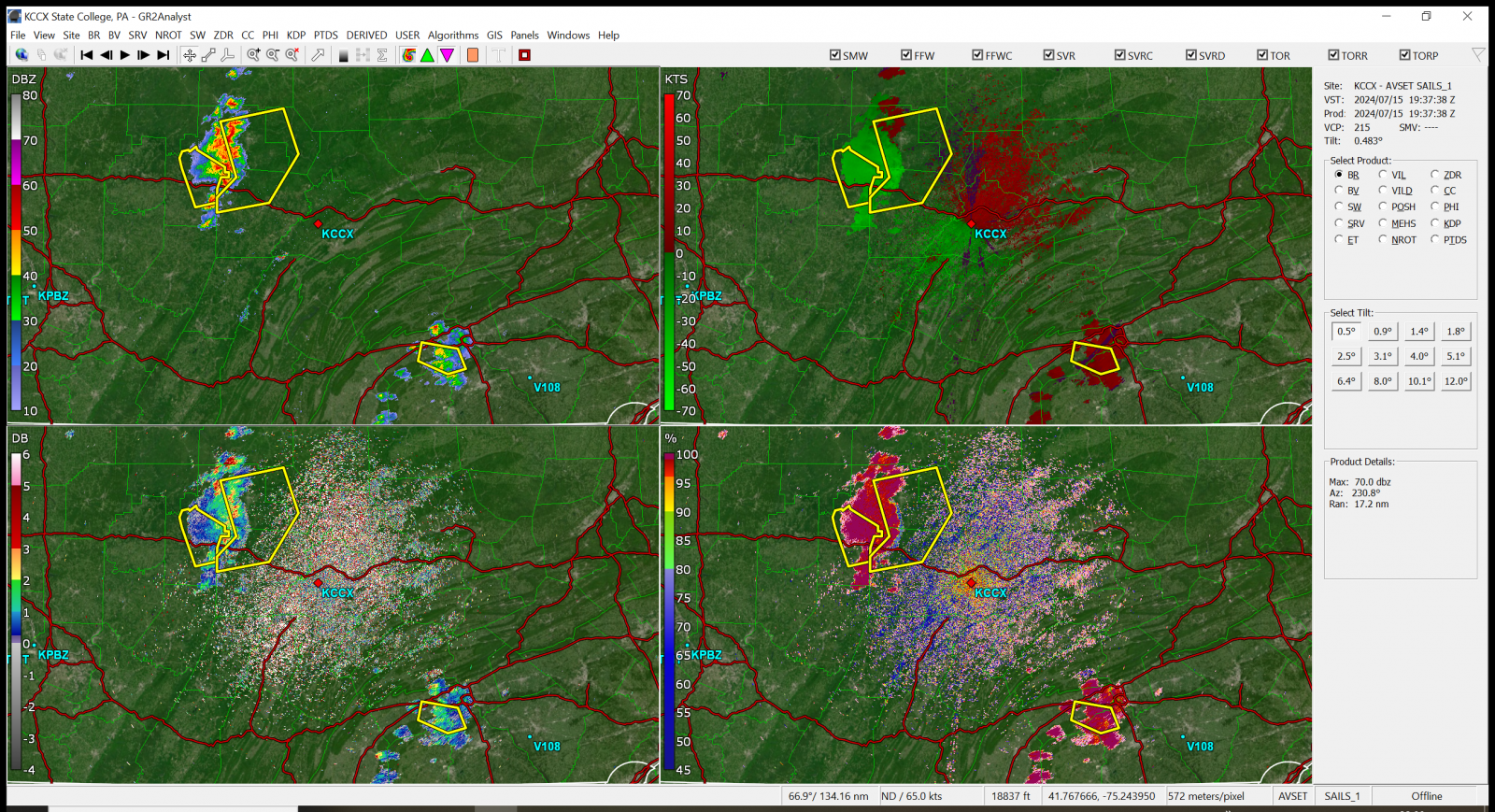Screen dimensions: 1495x812
Task: Open the globe polling/connect icon
Action: pyautogui.click(x=21, y=55)
